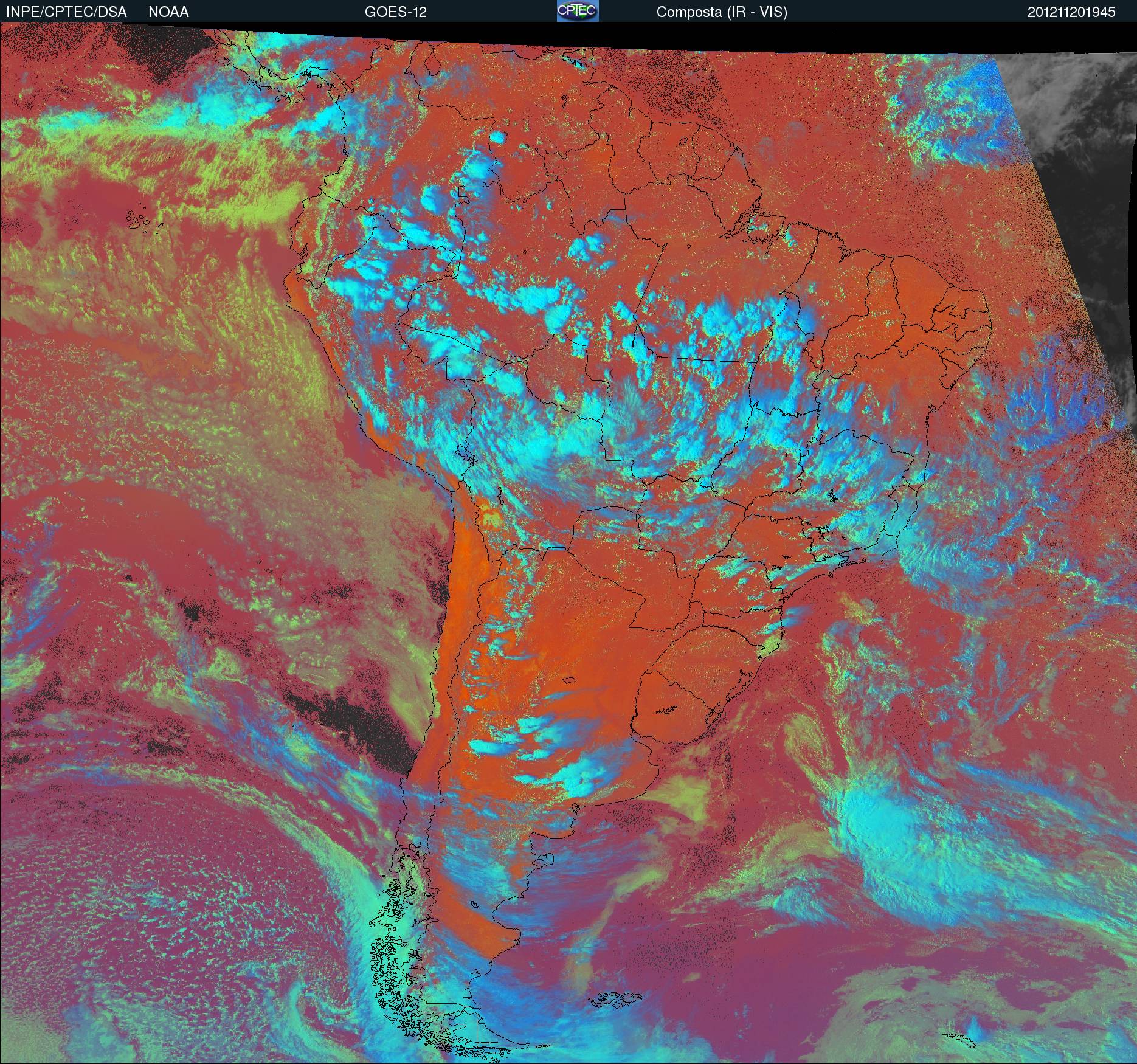
Task: Click the 201211201945 timestamp
Action: click(1071, 12)
